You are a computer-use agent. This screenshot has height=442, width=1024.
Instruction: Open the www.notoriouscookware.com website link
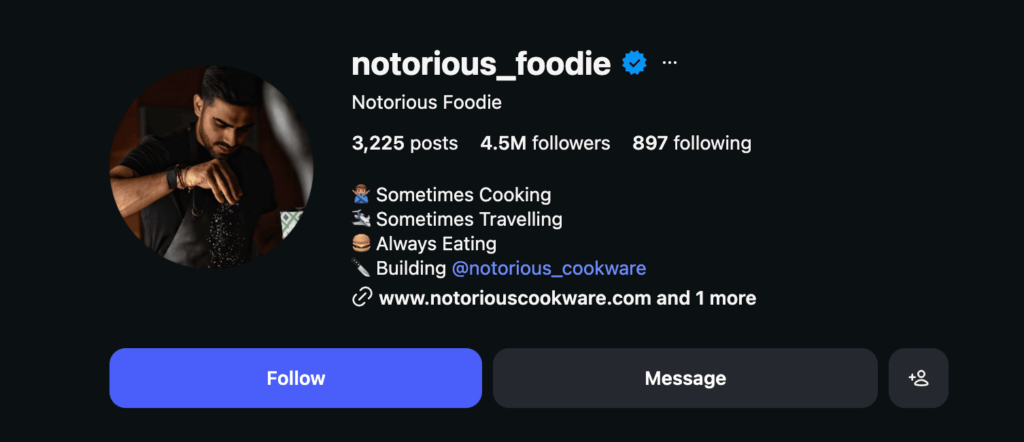(515, 298)
